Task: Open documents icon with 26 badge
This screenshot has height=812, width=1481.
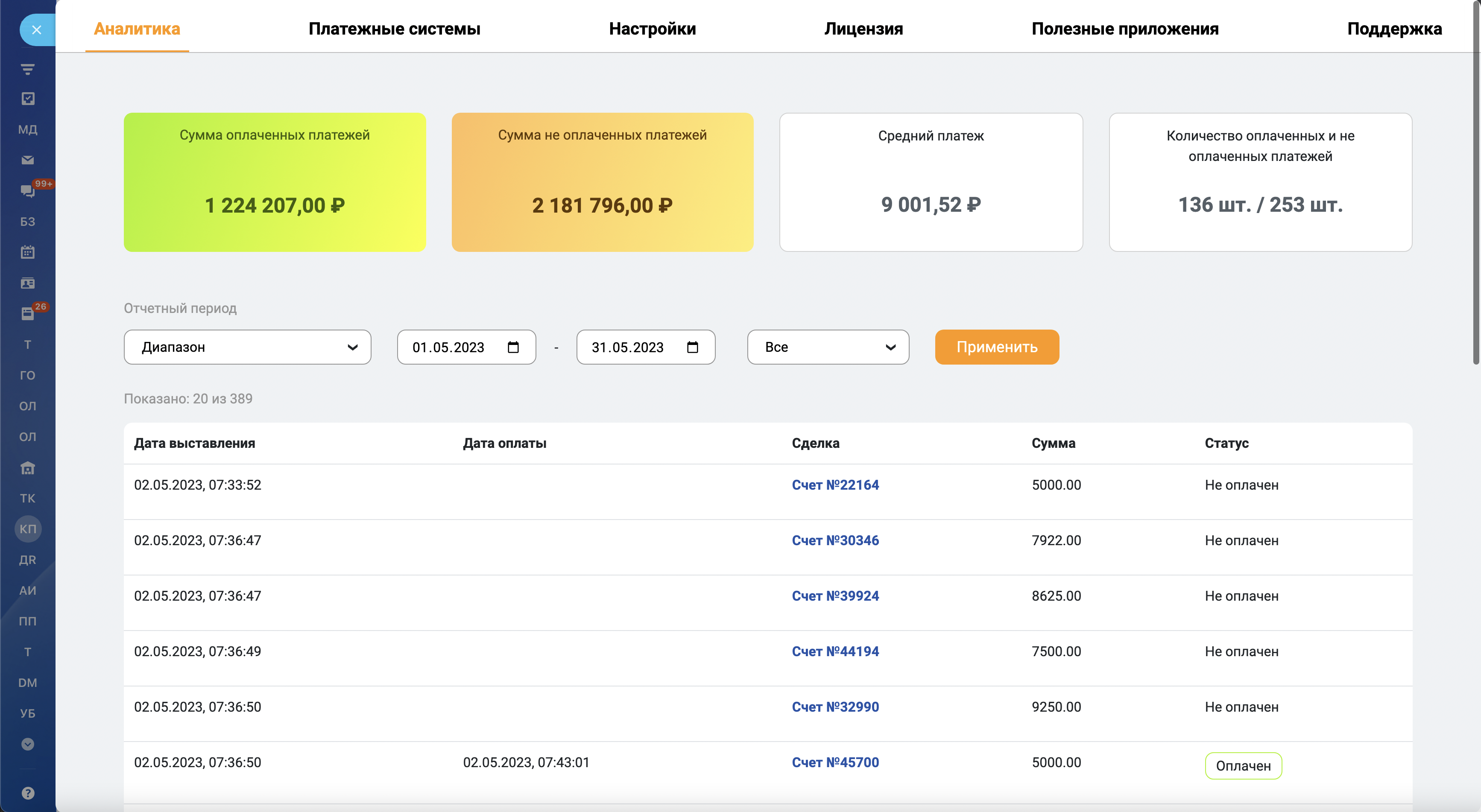Action: [28, 314]
